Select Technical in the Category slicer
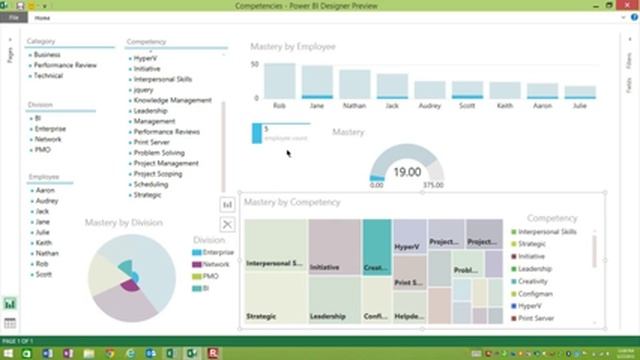640x360 pixels. click(x=48, y=76)
